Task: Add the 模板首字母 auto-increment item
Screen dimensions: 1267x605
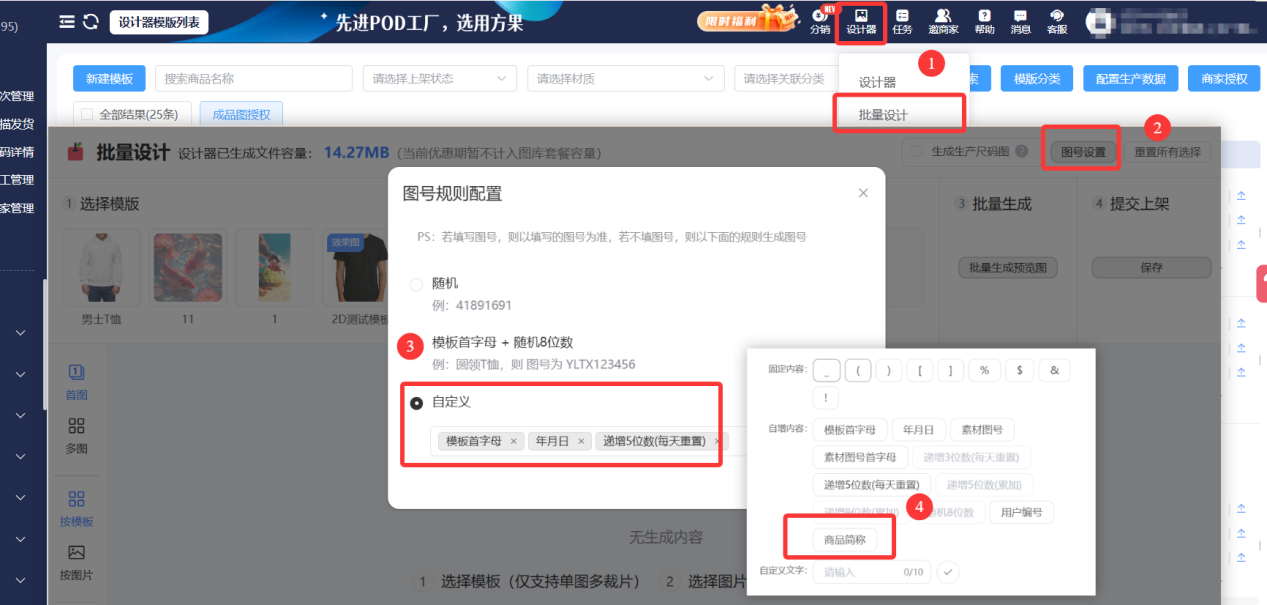Action: [849, 430]
